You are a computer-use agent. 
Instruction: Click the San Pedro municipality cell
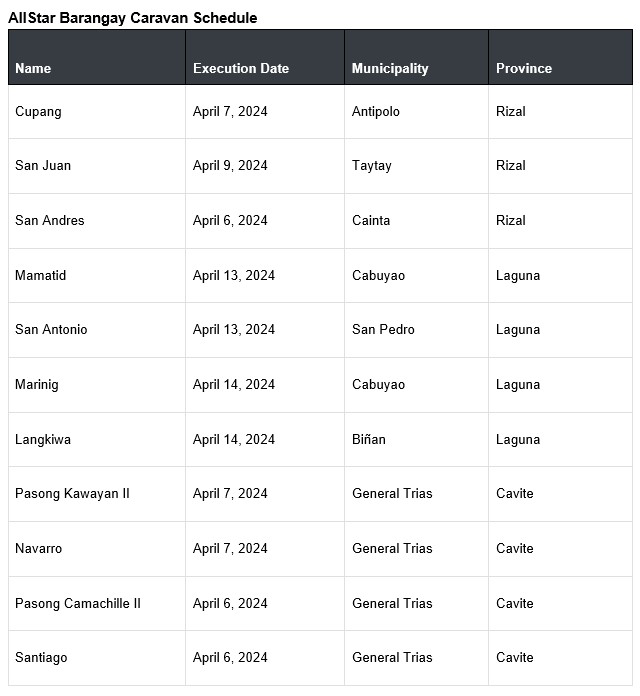383,329
